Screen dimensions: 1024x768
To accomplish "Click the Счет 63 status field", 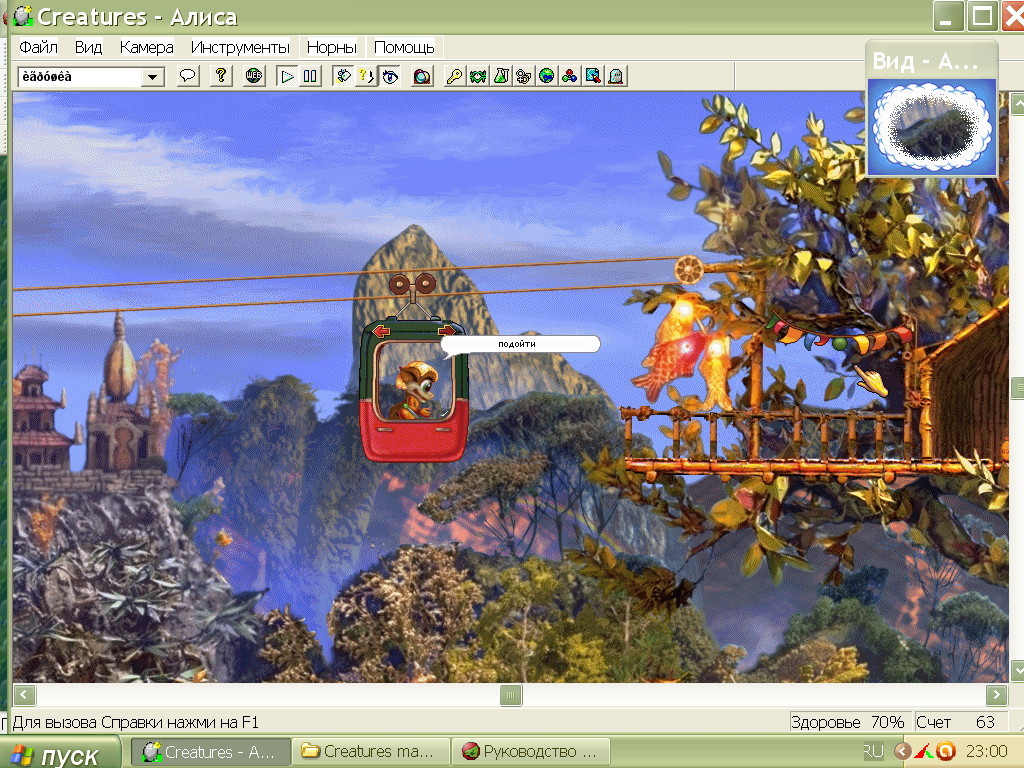I will [959, 722].
